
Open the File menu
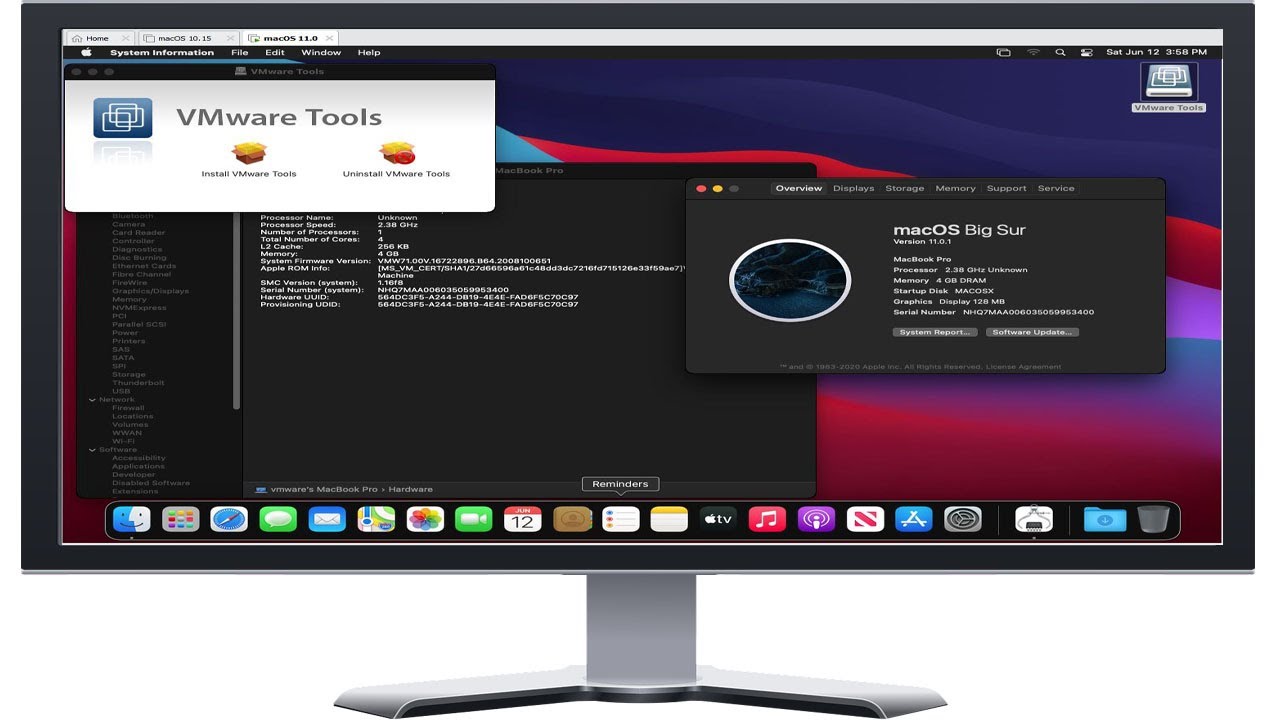[x=240, y=52]
